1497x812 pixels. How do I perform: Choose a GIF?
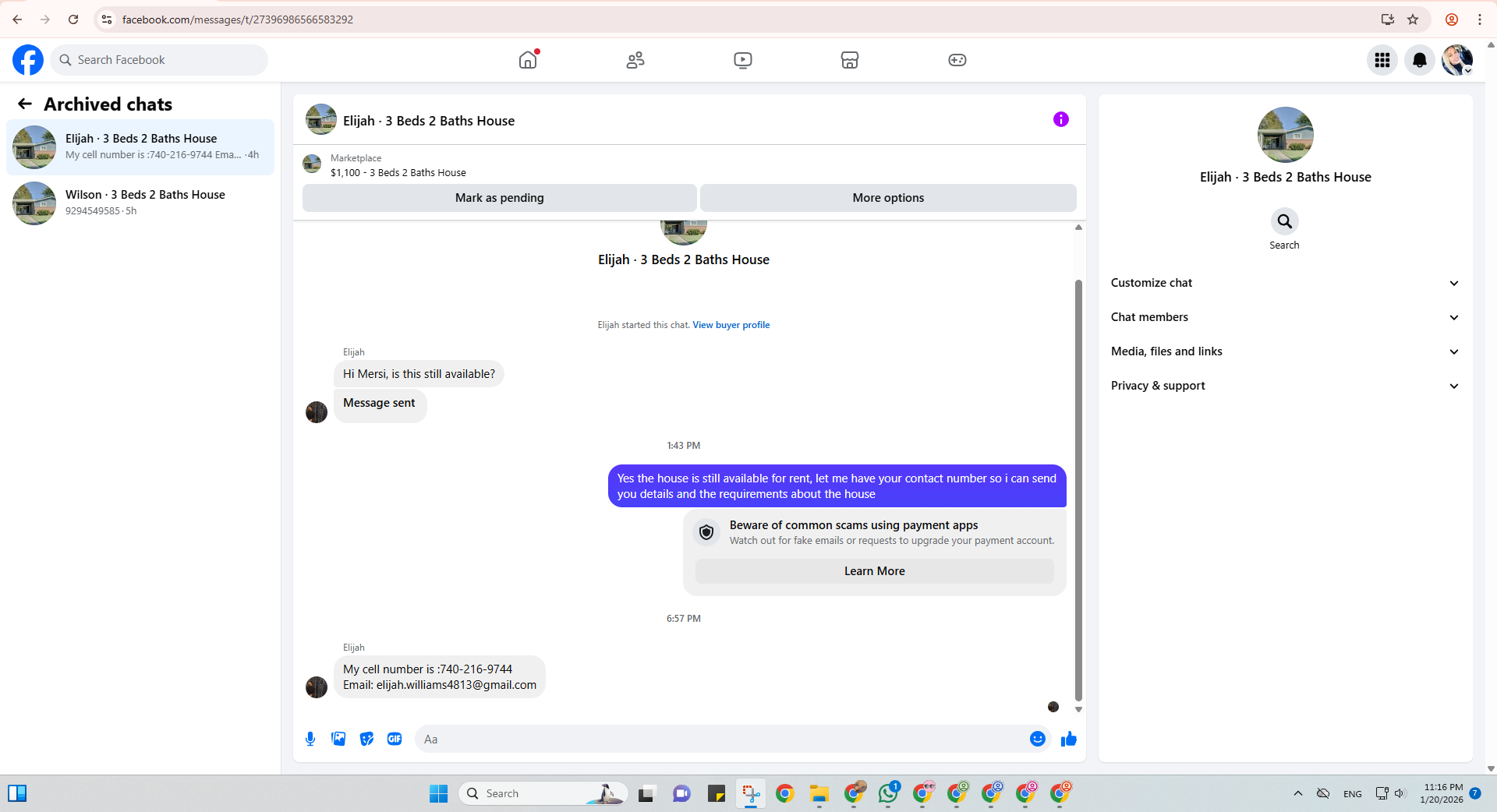(395, 739)
